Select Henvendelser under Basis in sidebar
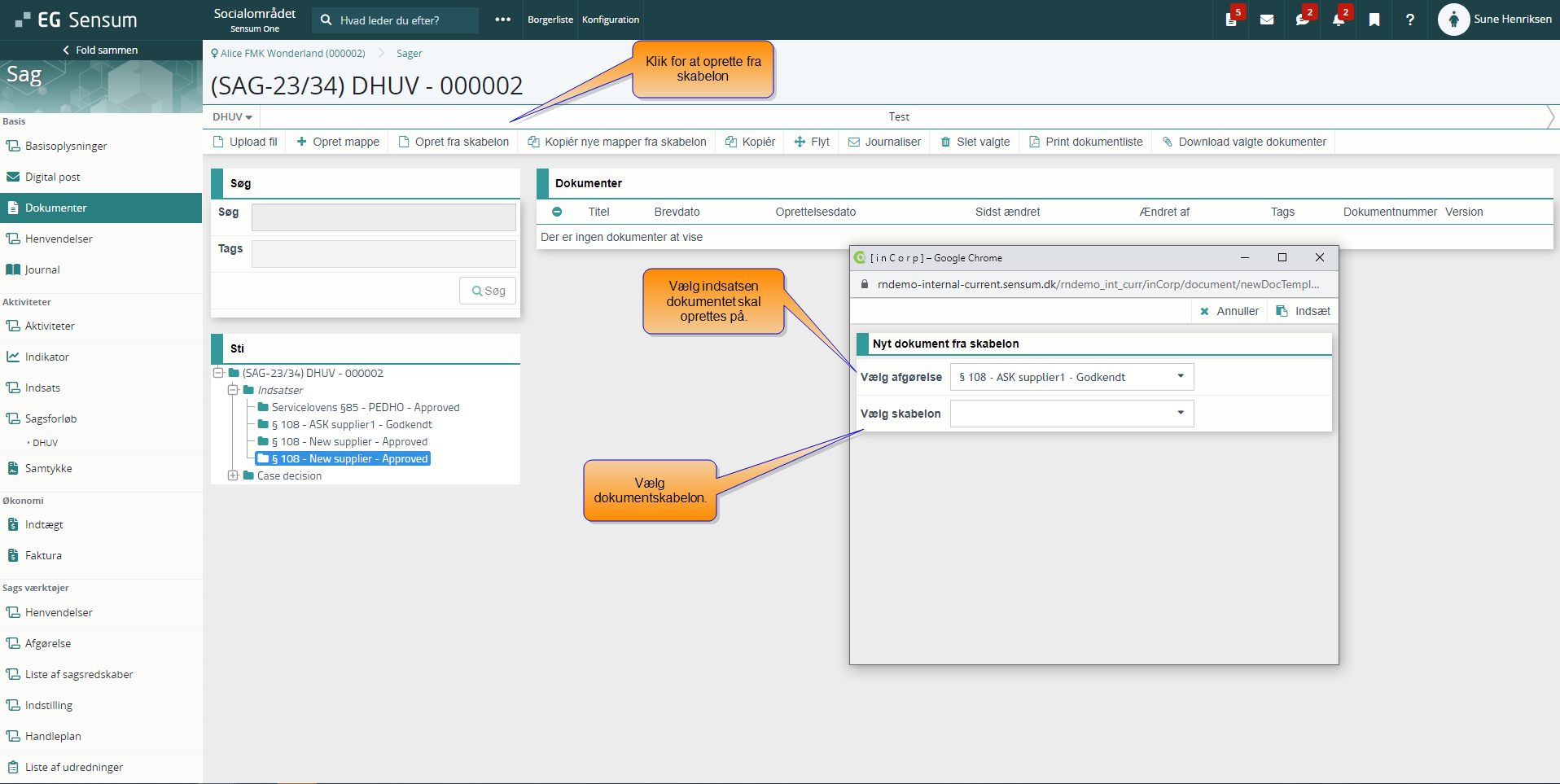Viewport: 1560px width, 784px height. click(59, 239)
